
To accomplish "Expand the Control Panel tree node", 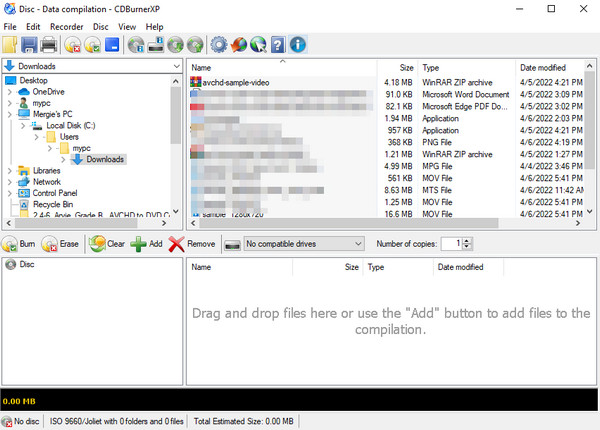I will 10,193.
